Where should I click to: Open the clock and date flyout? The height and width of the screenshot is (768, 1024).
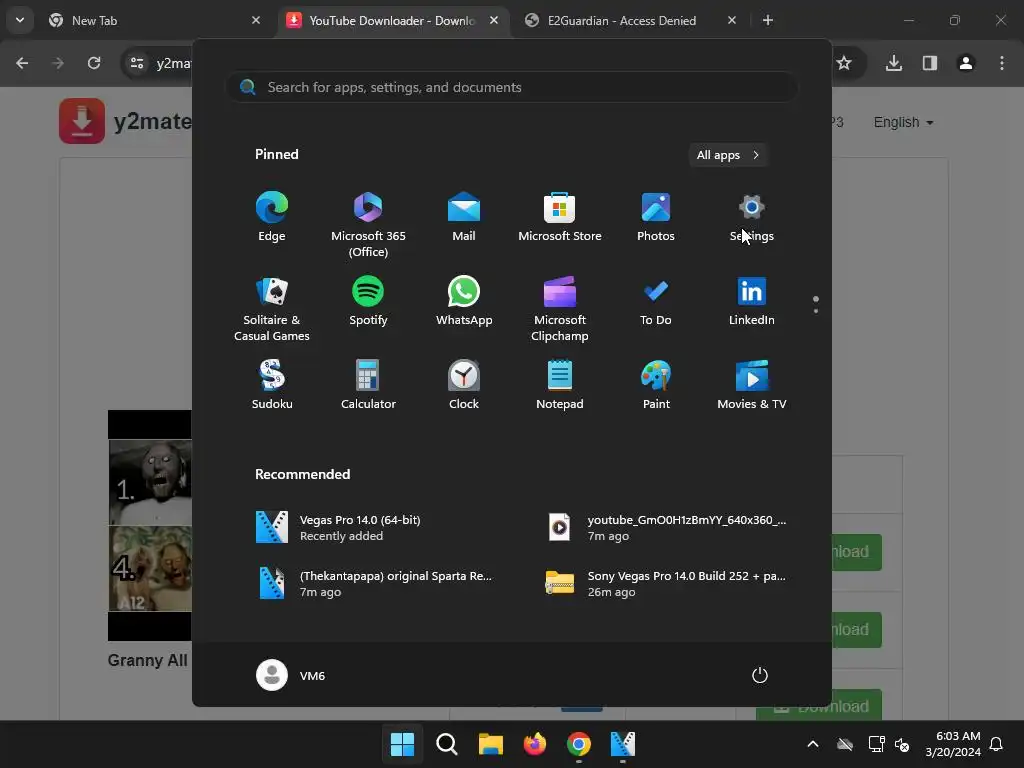pyautogui.click(x=953, y=744)
